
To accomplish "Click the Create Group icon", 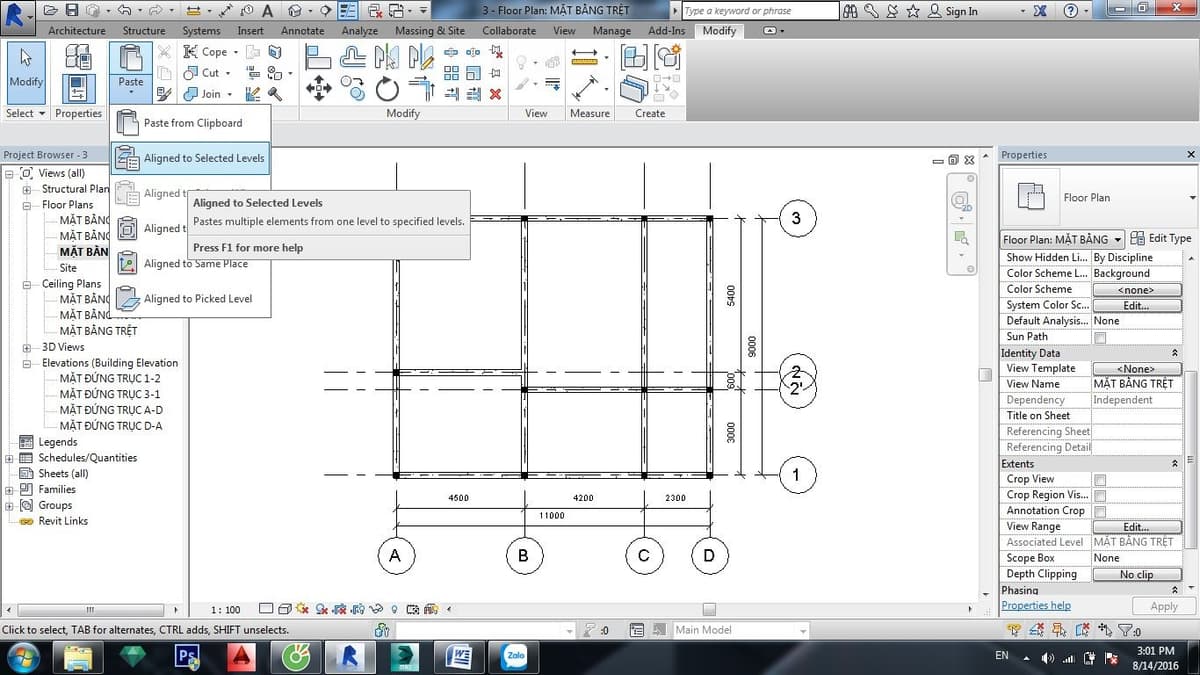I will (x=667, y=57).
